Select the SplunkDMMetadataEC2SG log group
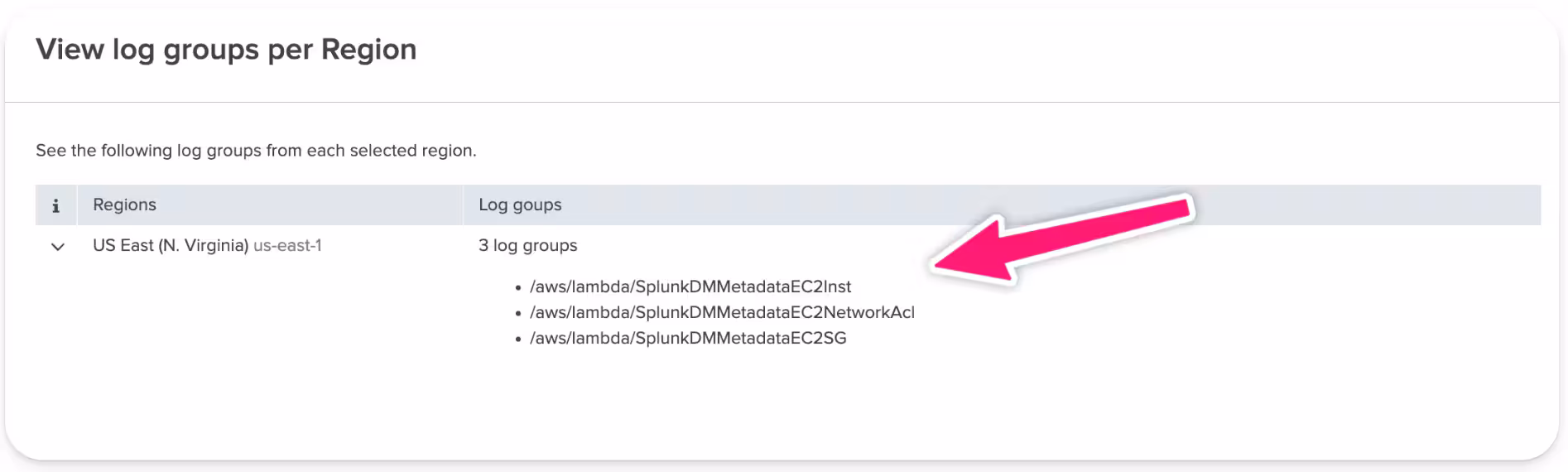 (688, 338)
